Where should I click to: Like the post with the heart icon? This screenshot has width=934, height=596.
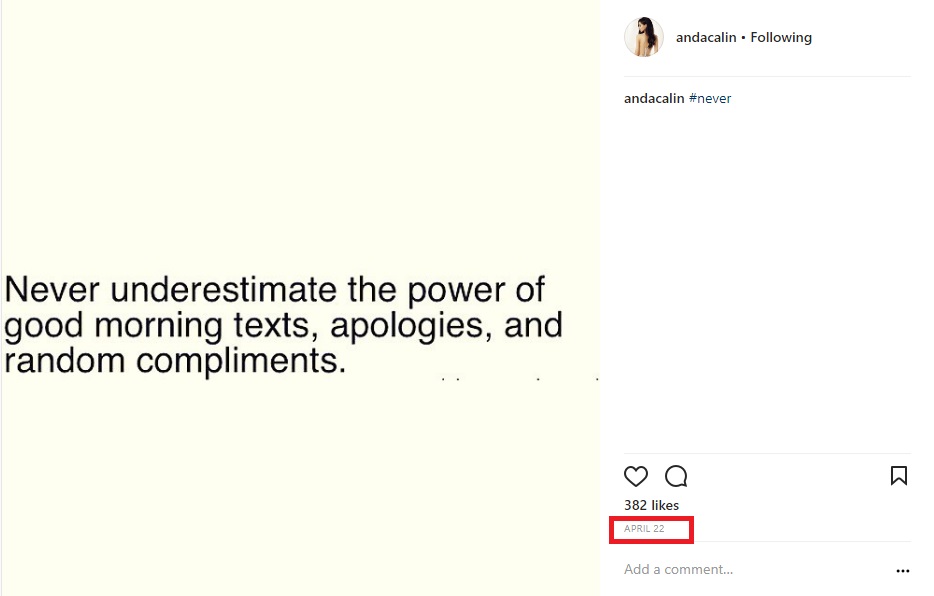coord(636,476)
